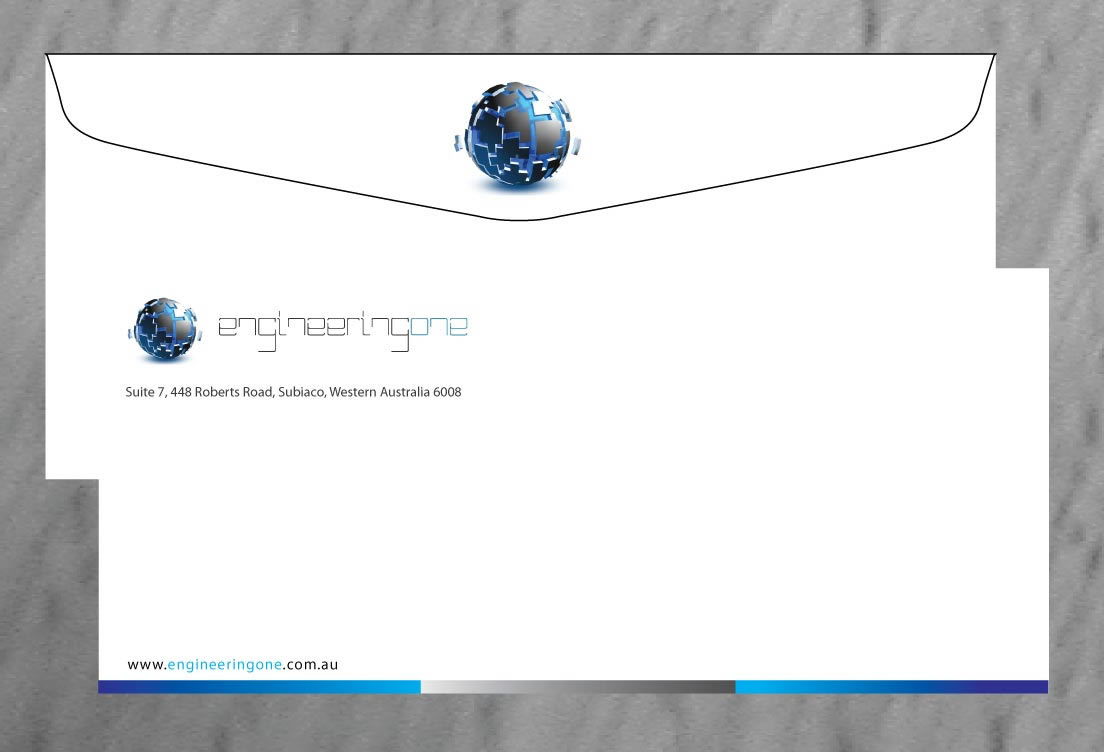Screen dimensions: 1104x752
Task: Click the gray gradient band in the footer stripe
Action: (x=575, y=687)
